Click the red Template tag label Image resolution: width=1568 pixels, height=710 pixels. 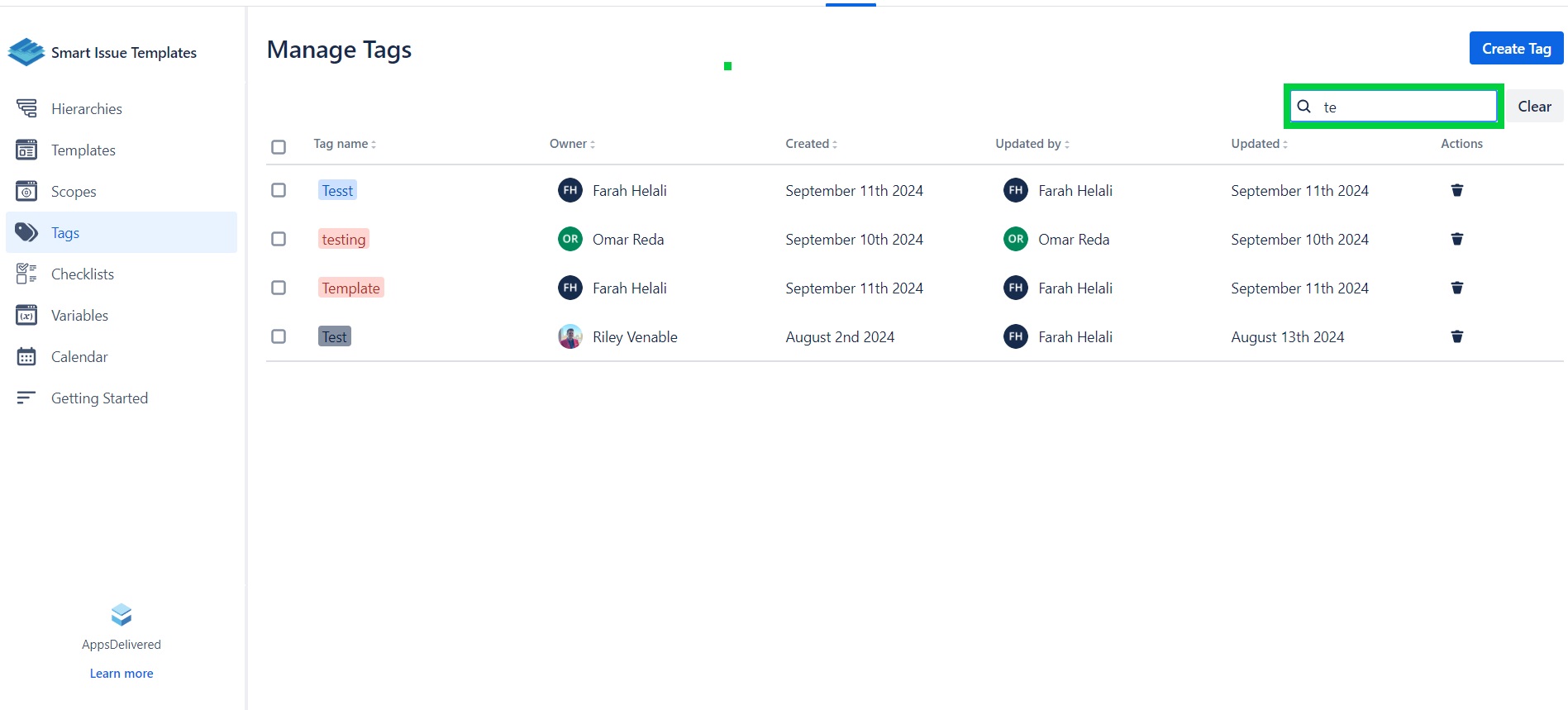click(x=350, y=288)
